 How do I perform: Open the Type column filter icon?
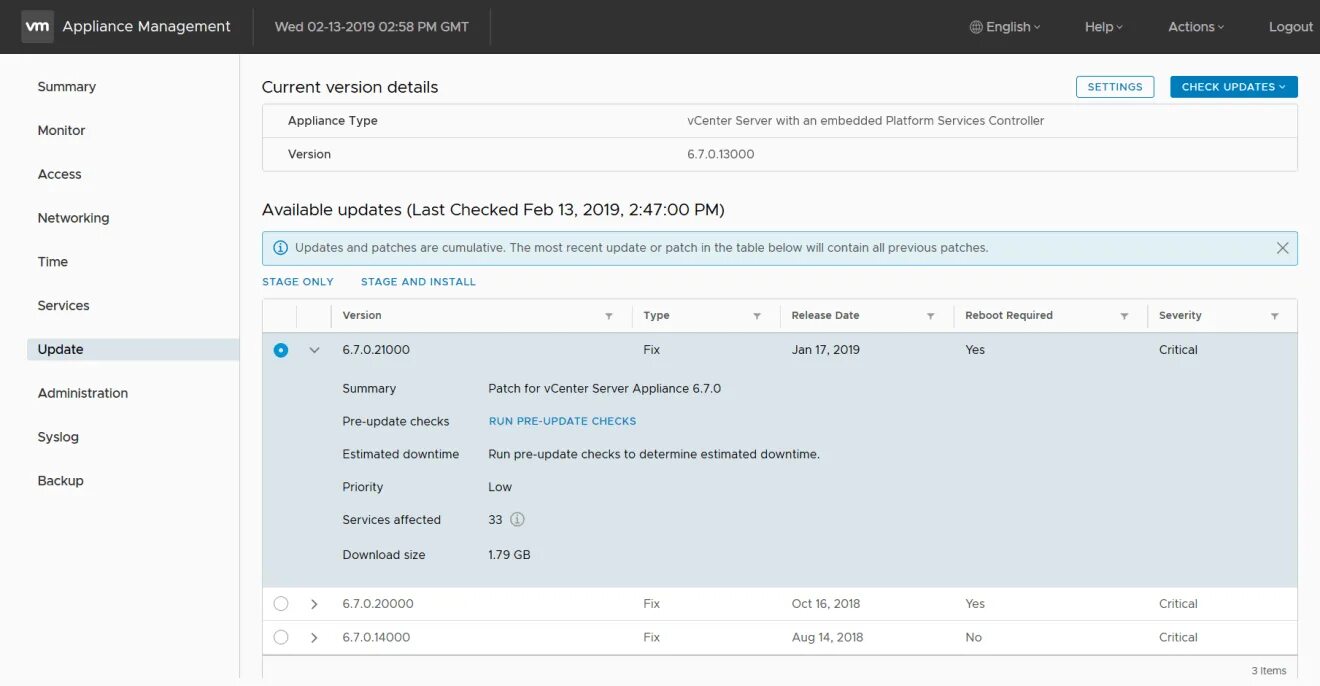pyautogui.click(x=757, y=316)
